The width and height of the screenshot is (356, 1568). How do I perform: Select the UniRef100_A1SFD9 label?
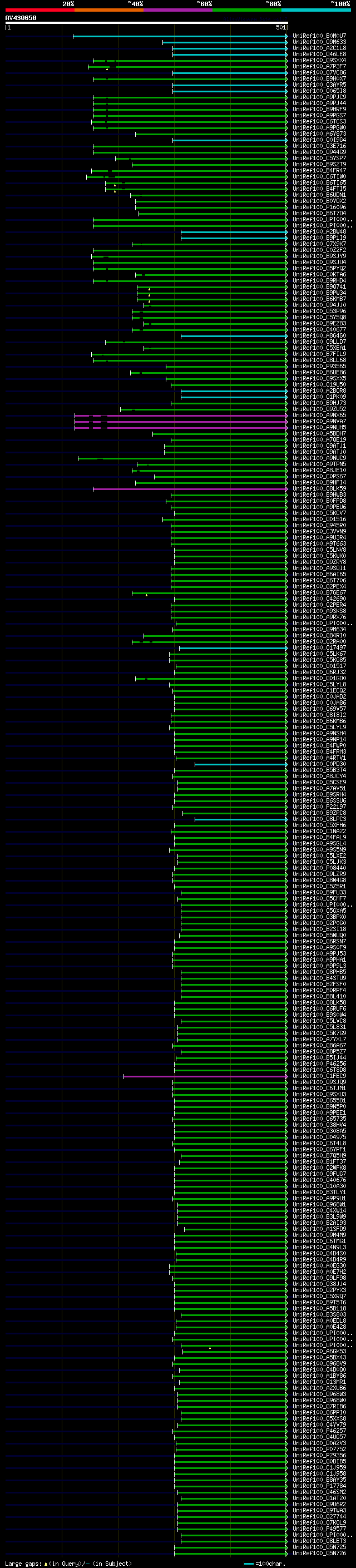(x=319, y=1230)
